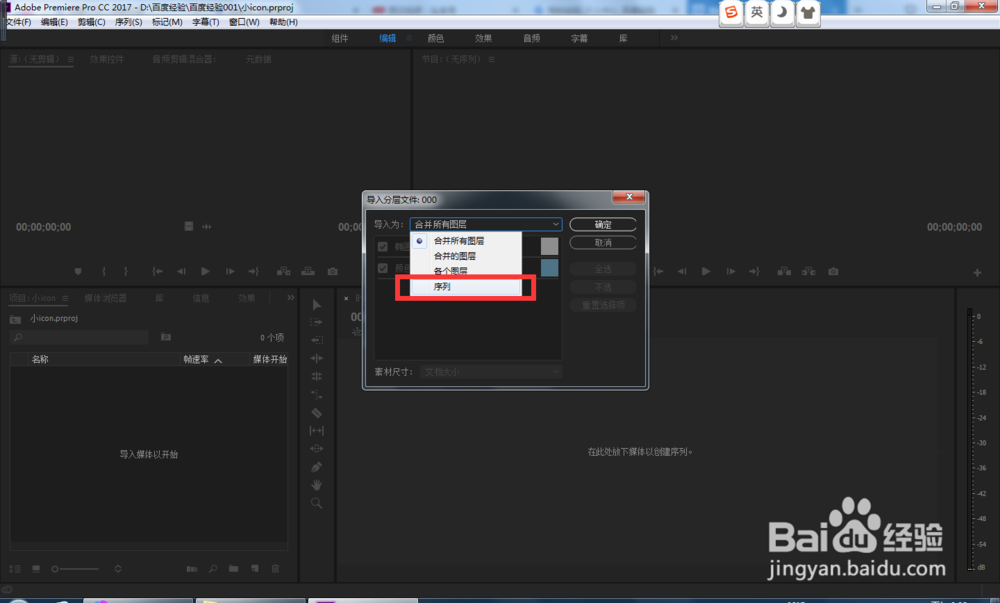The height and width of the screenshot is (603, 1000).
Task: Select the Slip tool
Action: click(x=316, y=431)
